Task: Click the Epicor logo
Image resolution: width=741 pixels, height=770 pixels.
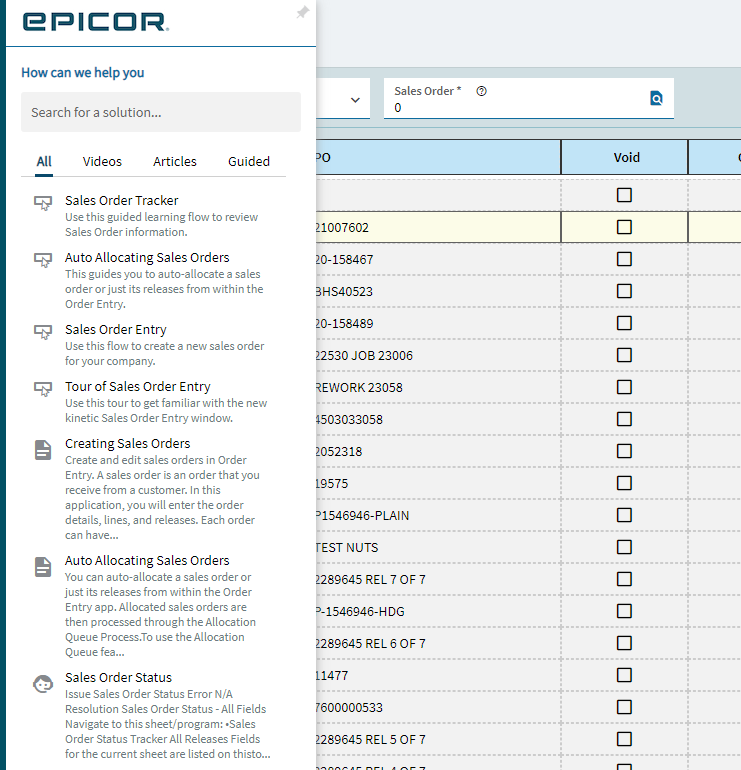Action: point(96,22)
